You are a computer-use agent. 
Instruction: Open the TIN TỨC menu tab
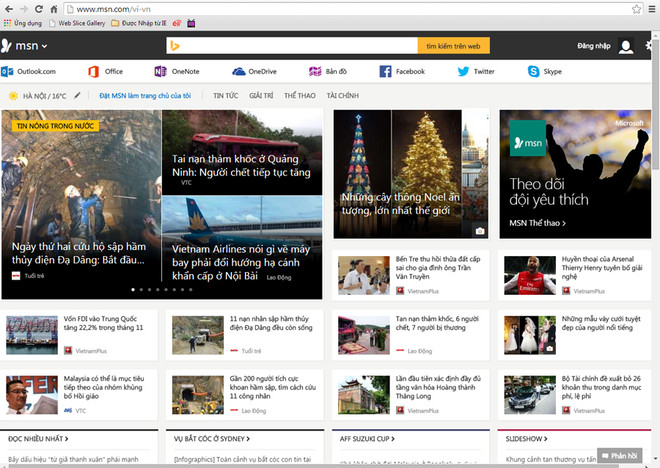(225, 95)
